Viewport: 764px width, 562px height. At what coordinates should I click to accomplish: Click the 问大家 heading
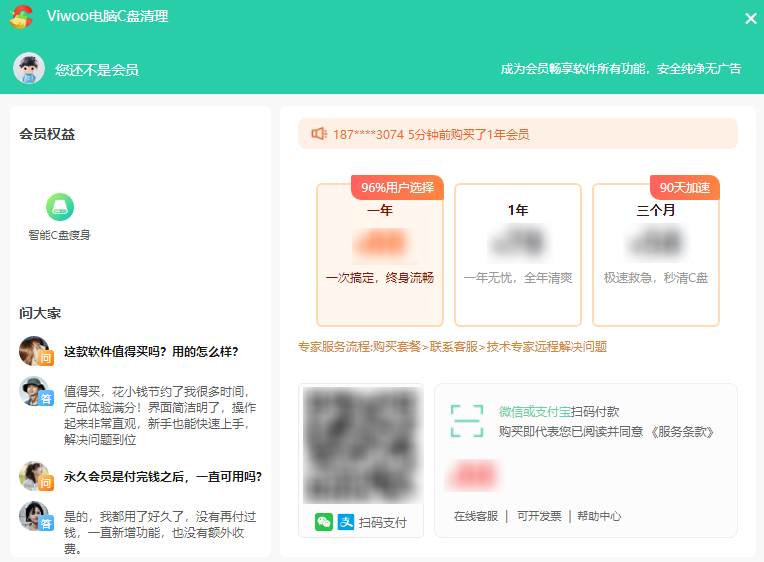coord(40,313)
